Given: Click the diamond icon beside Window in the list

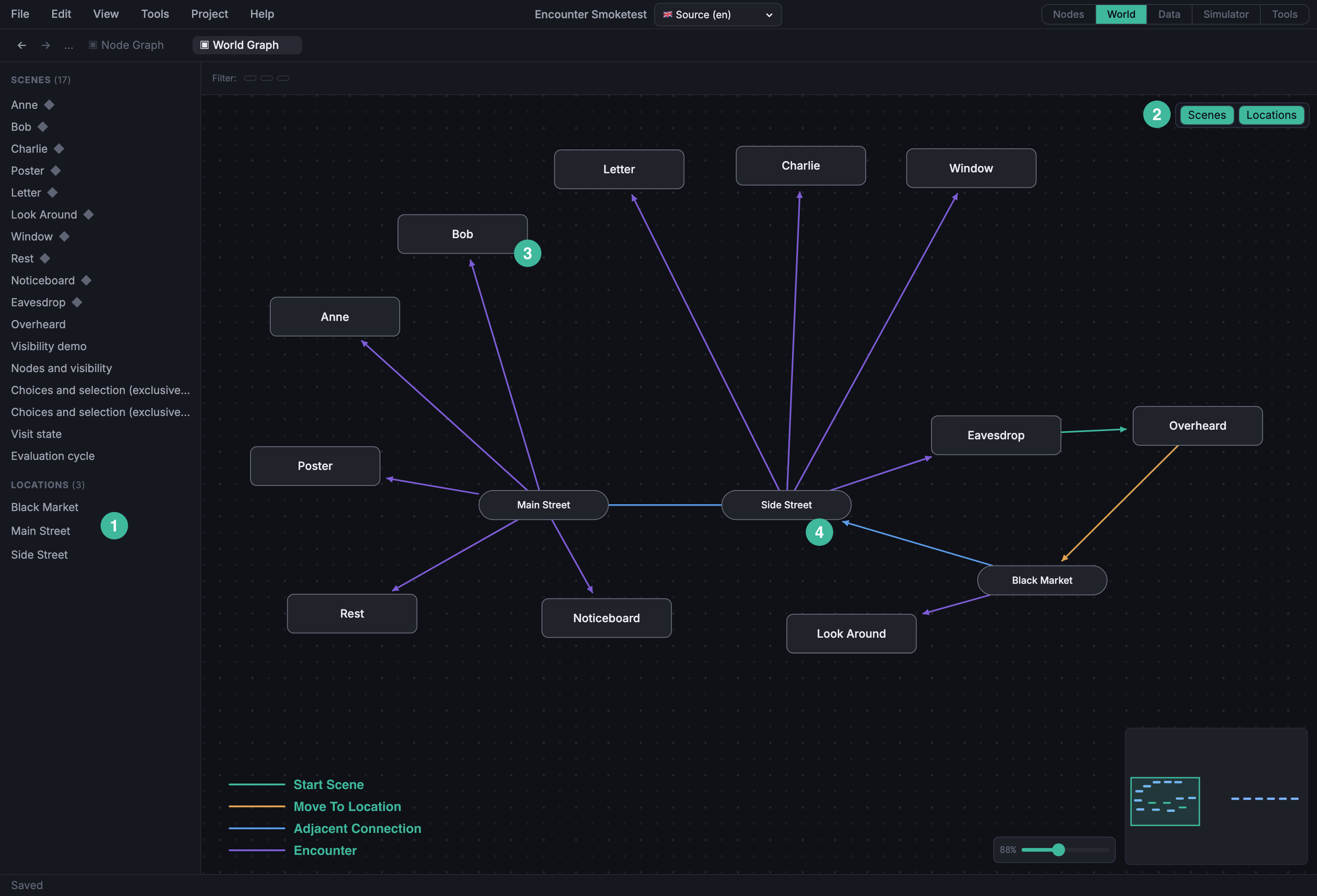Looking at the screenshot, I should click(x=64, y=236).
